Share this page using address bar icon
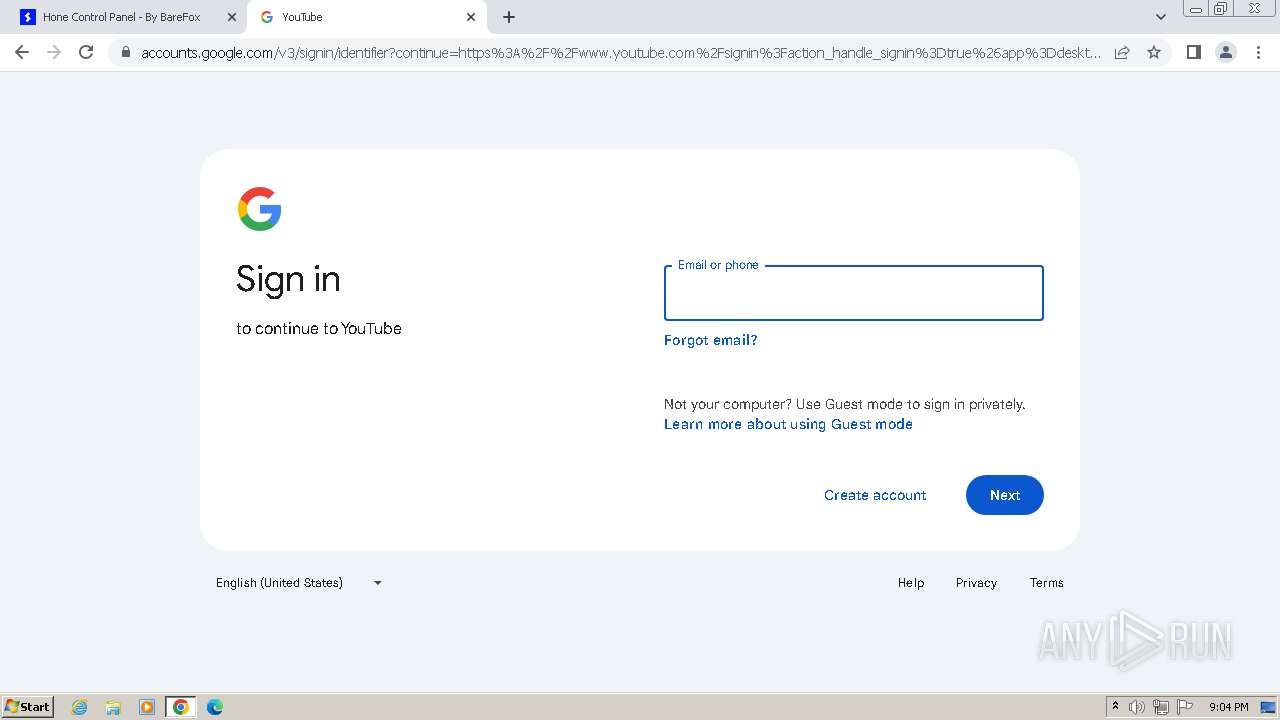 1122,52
